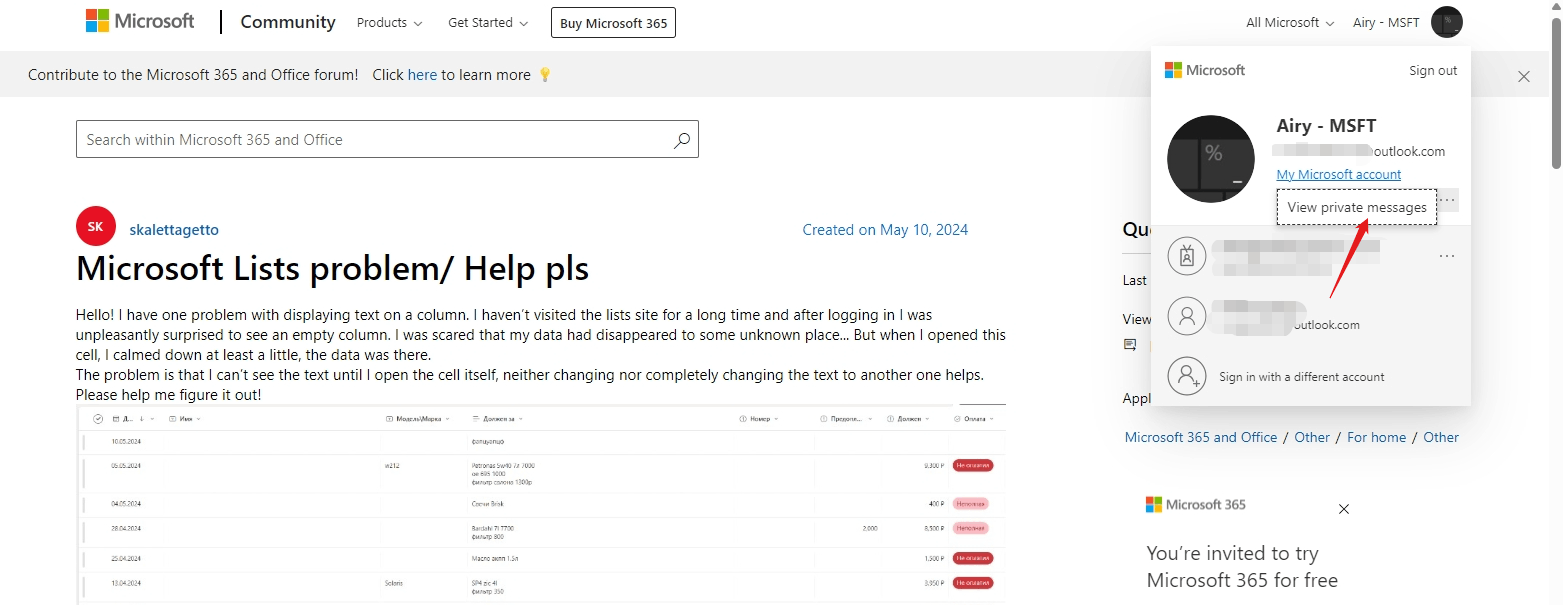Screen dimensions: 1563x605
Task: Click 'Sign in with a different account' text
Action: (x=1302, y=377)
